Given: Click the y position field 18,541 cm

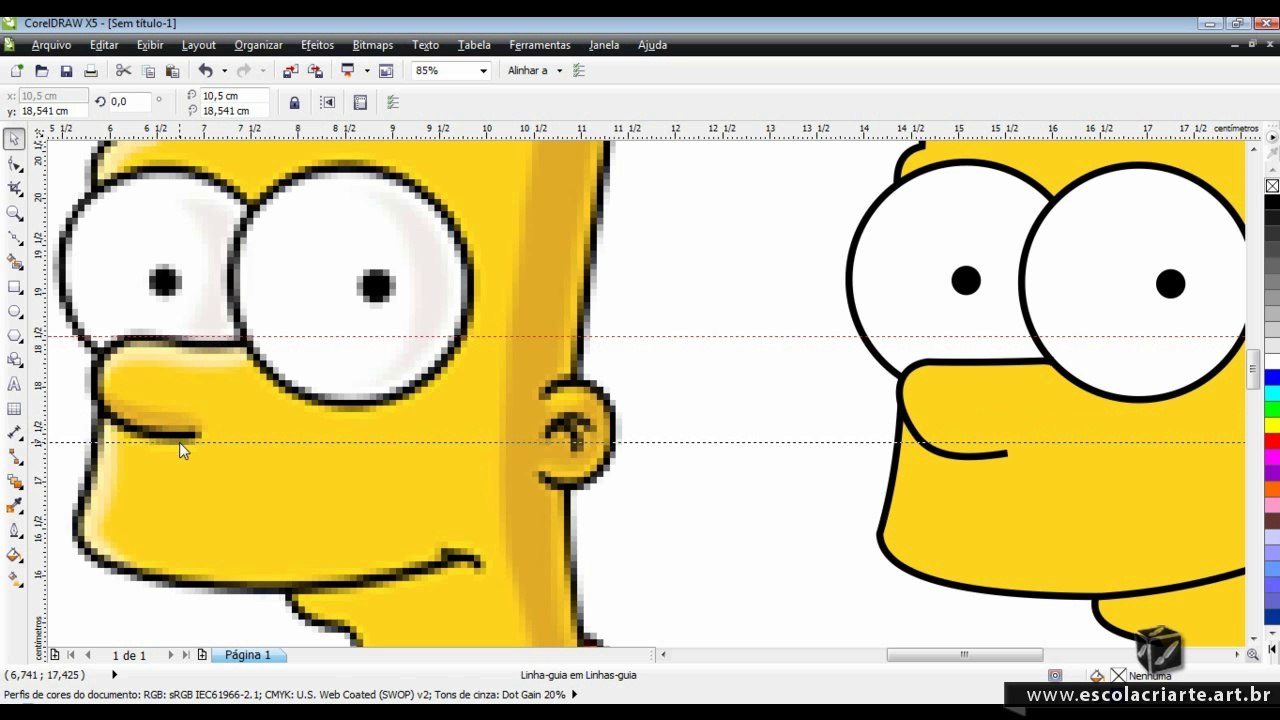Looking at the screenshot, I should pyautogui.click(x=53, y=111).
